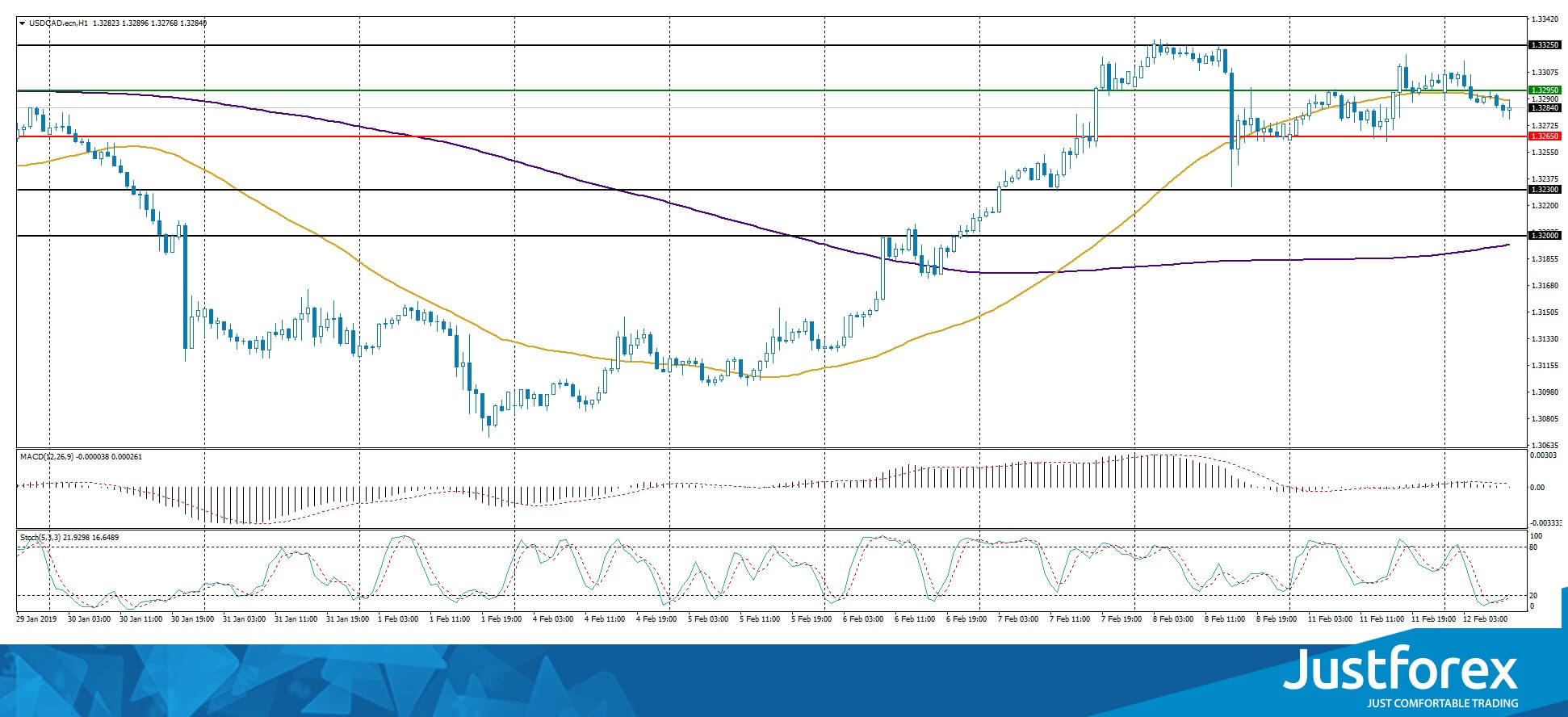This screenshot has width=1568, height=717.
Task: Click the 31 Jan 11:00 time label
Action: pyautogui.click(x=296, y=619)
